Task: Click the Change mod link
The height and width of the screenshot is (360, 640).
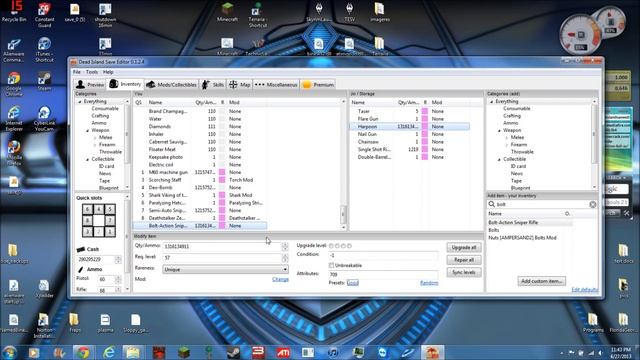Action: click(x=280, y=279)
